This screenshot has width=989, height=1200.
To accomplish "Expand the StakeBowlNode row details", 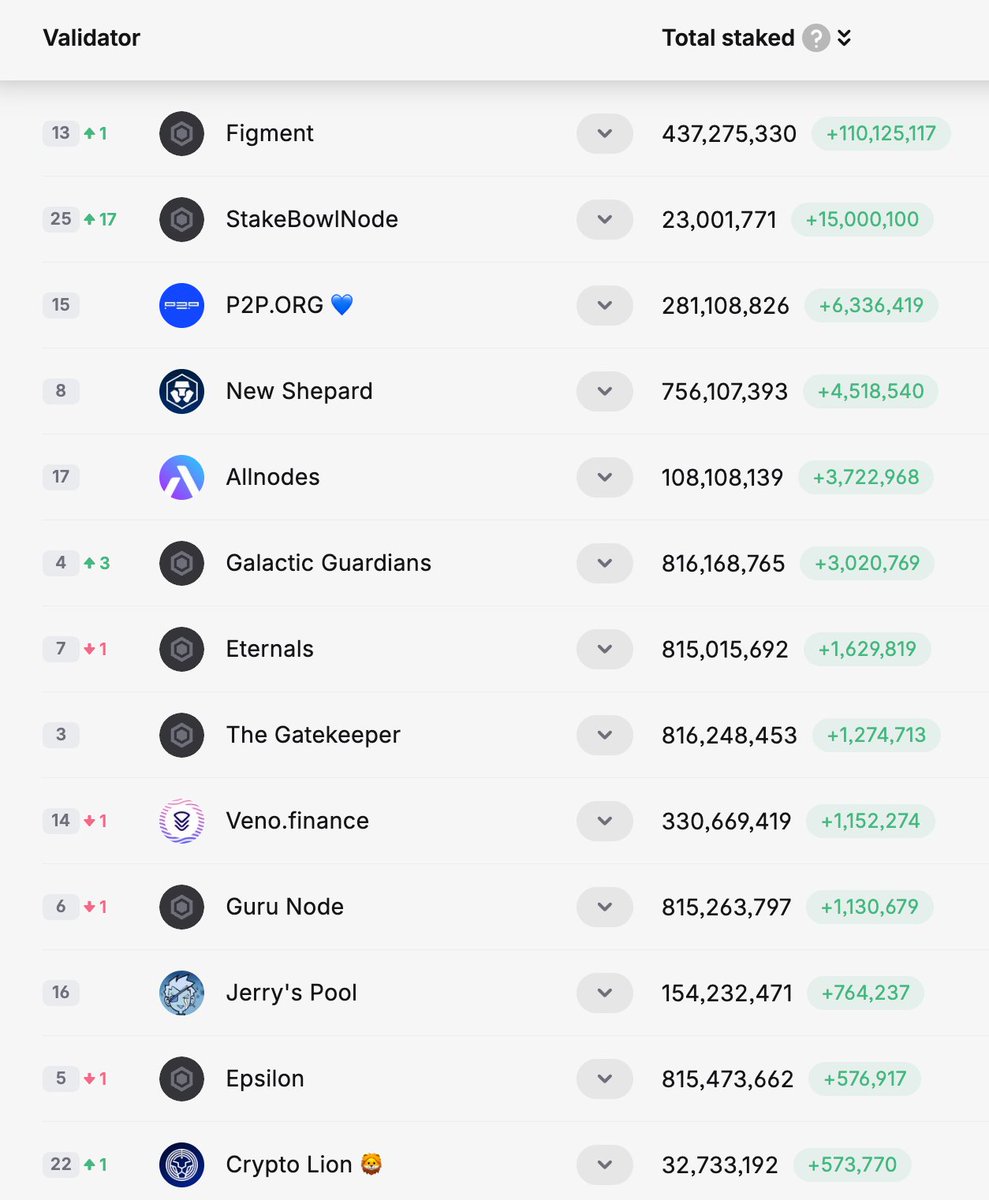I will (x=604, y=219).
